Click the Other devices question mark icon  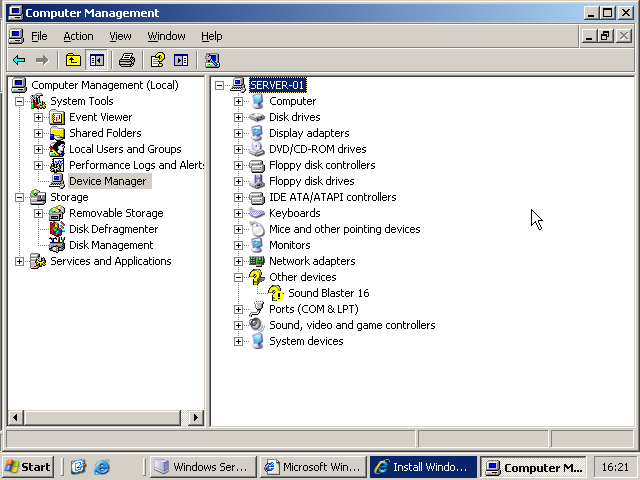[x=257, y=277]
